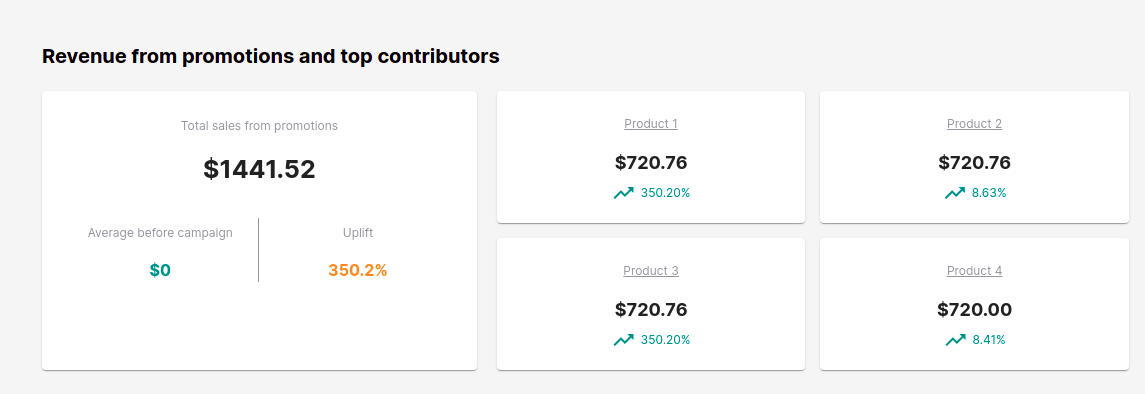The width and height of the screenshot is (1145, 394).
Task: Click the trending-up icon under Product 3
Action: point(624,340)
